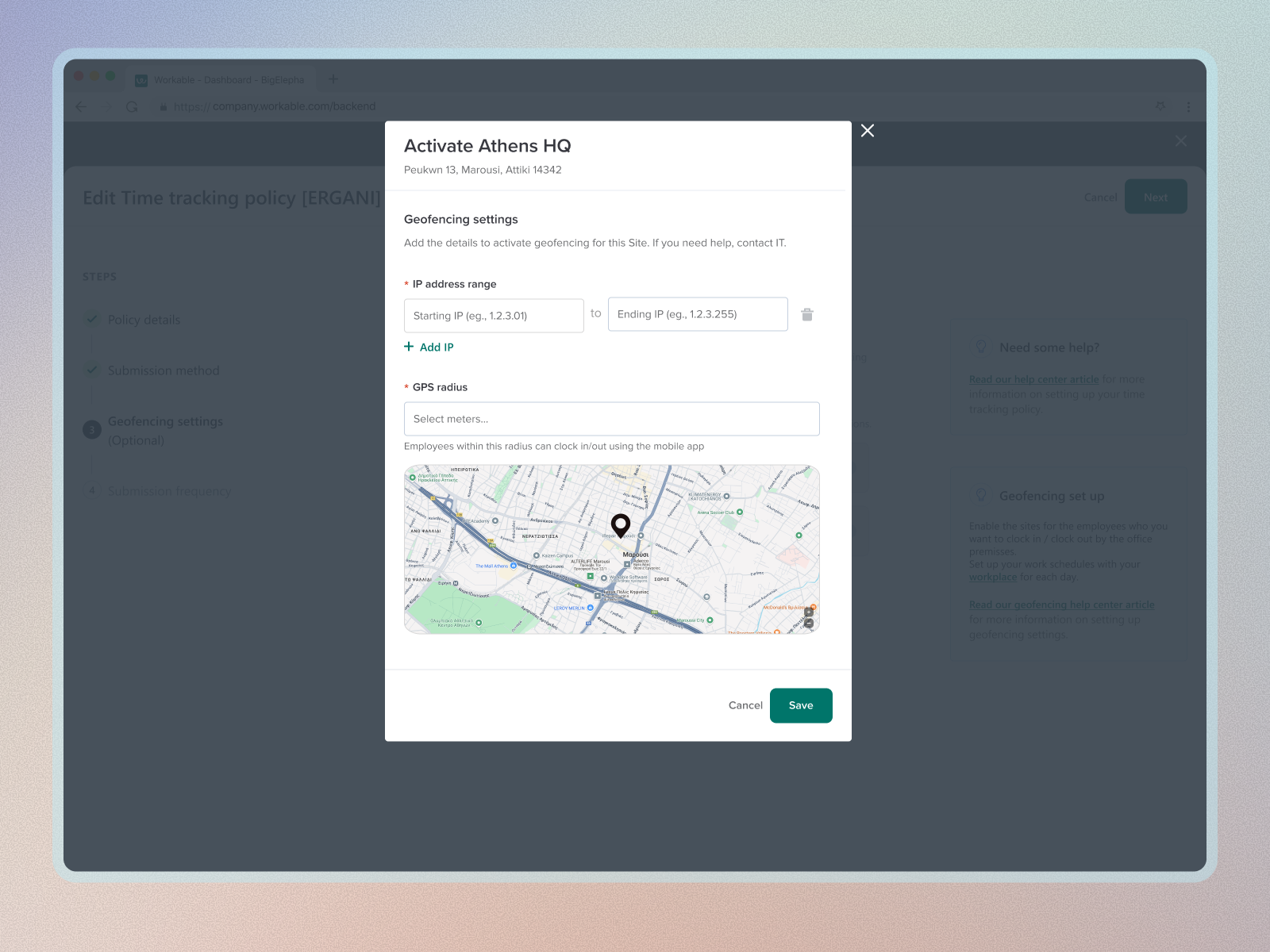1270x952 pixels.
Task: Select the Geofencing settings (Optional) step
Action: [165, 431]
